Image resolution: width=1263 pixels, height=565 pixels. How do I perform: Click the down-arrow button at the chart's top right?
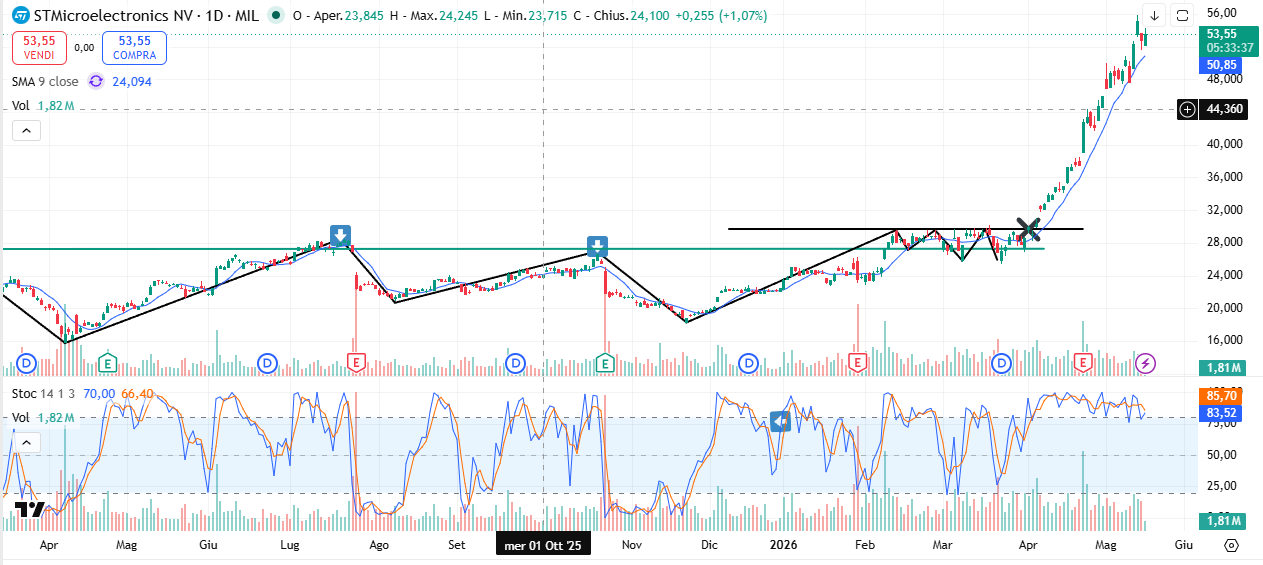1154,15
